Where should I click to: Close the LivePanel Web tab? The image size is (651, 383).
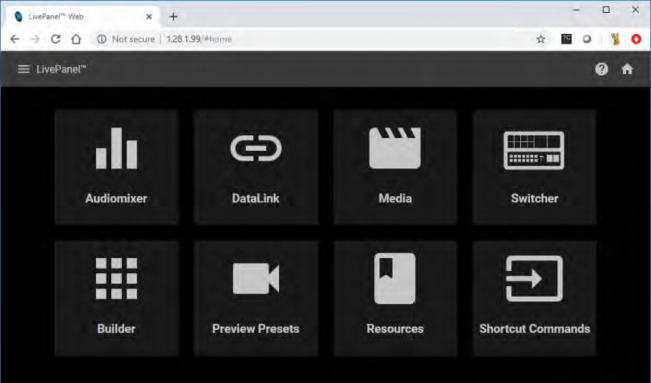[149, 17]
